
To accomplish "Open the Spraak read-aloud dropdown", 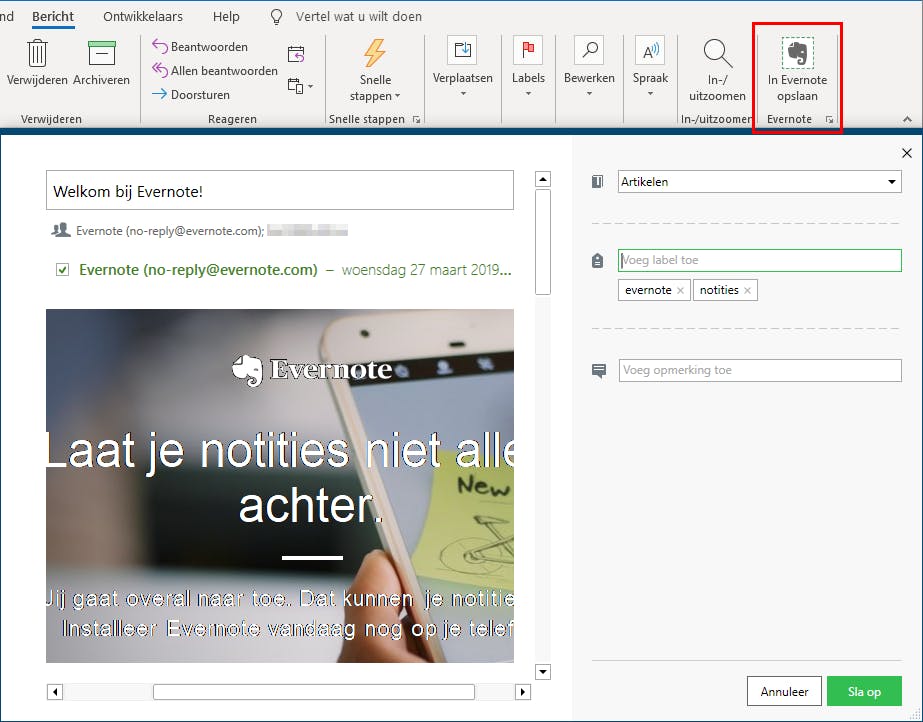I will pos(650,68).
